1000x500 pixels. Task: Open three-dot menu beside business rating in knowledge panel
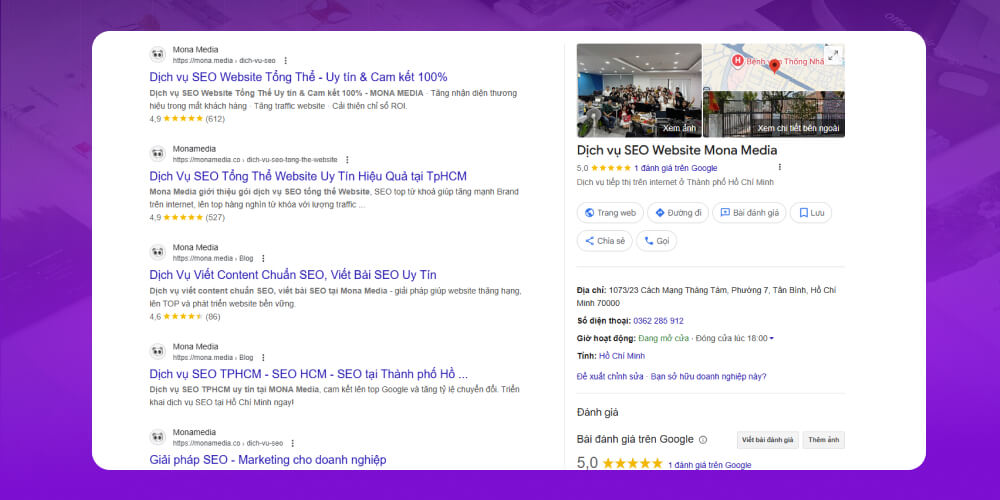coord(779,167)
